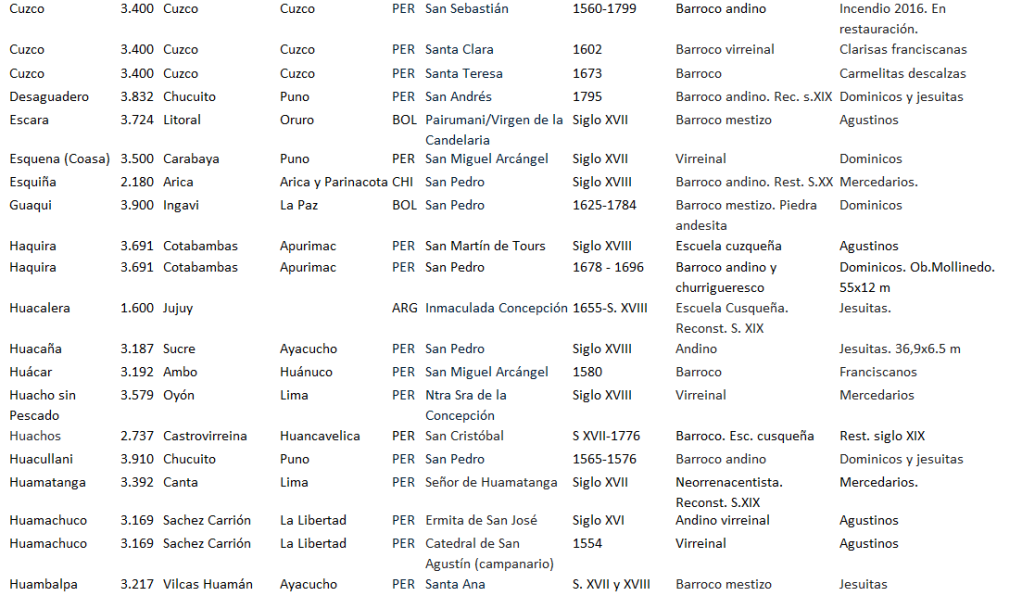Screen dimensions: 1022x596
Task: Select the 'Incendio 2016. En restauración' note
Action: [892, 19]
